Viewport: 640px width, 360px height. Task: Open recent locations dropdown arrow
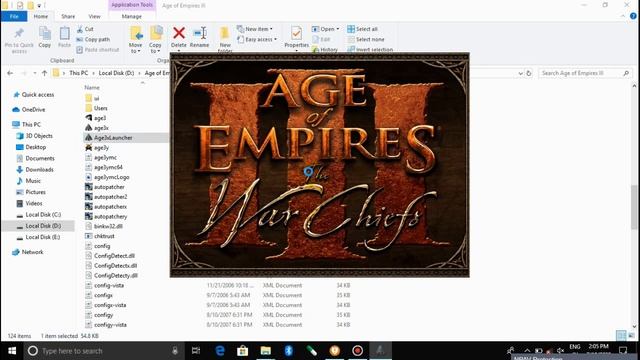click(x=35, y=73)
